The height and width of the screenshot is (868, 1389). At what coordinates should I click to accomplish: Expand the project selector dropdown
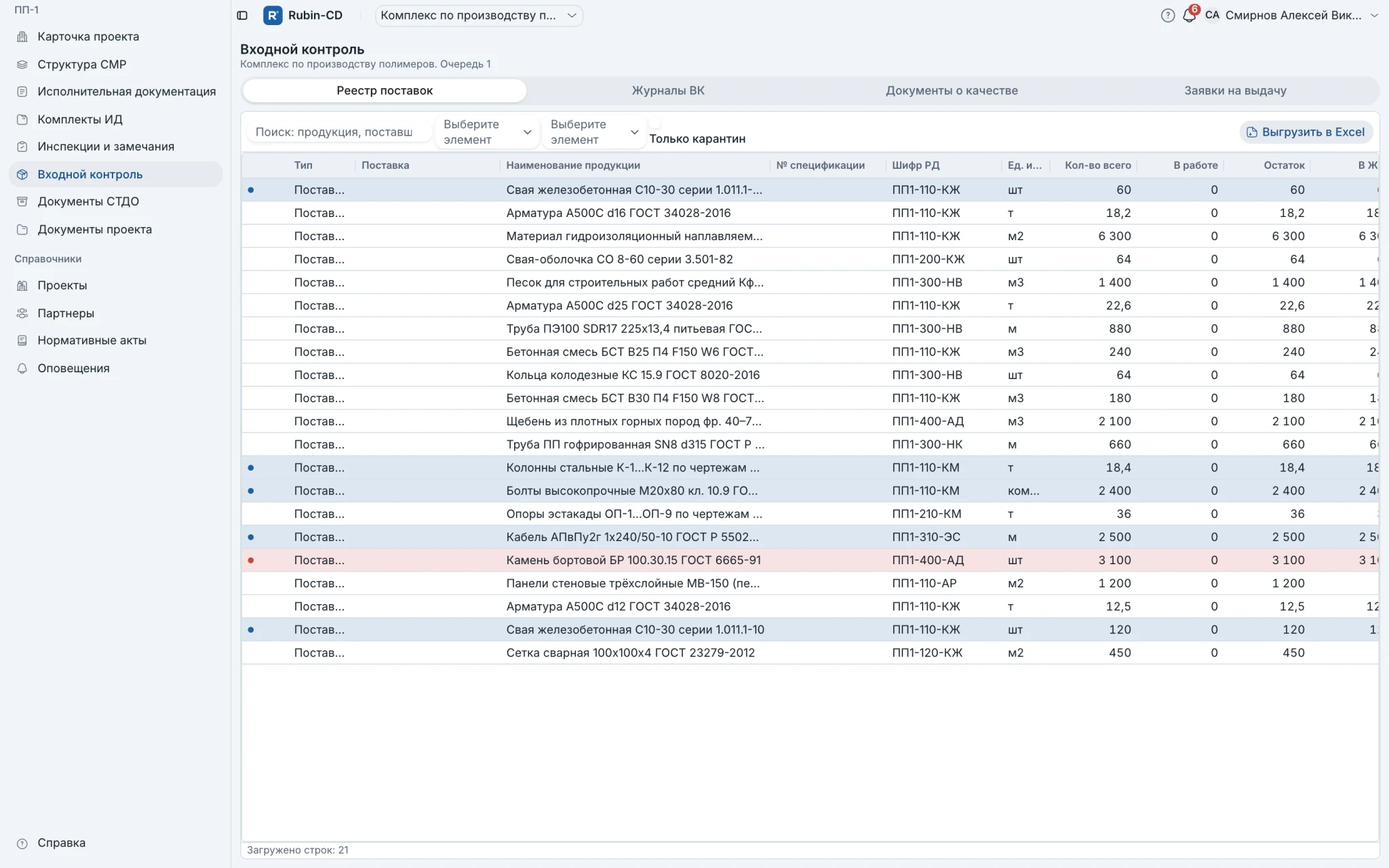click(479, 15)
